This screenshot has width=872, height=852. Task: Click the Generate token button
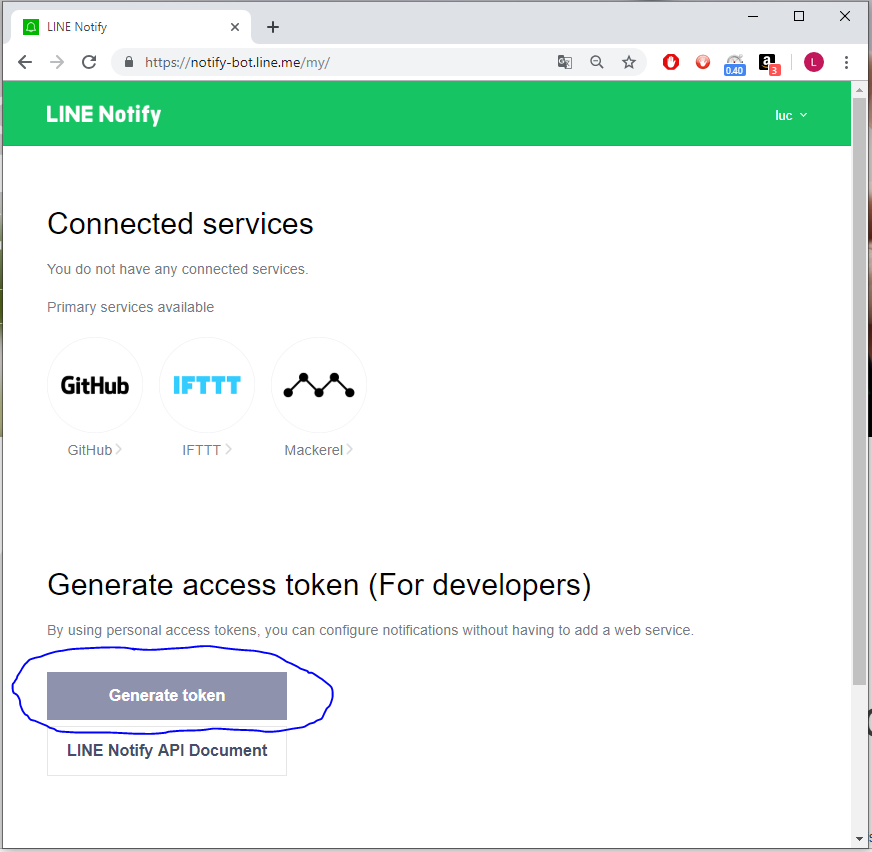(167, 695)
